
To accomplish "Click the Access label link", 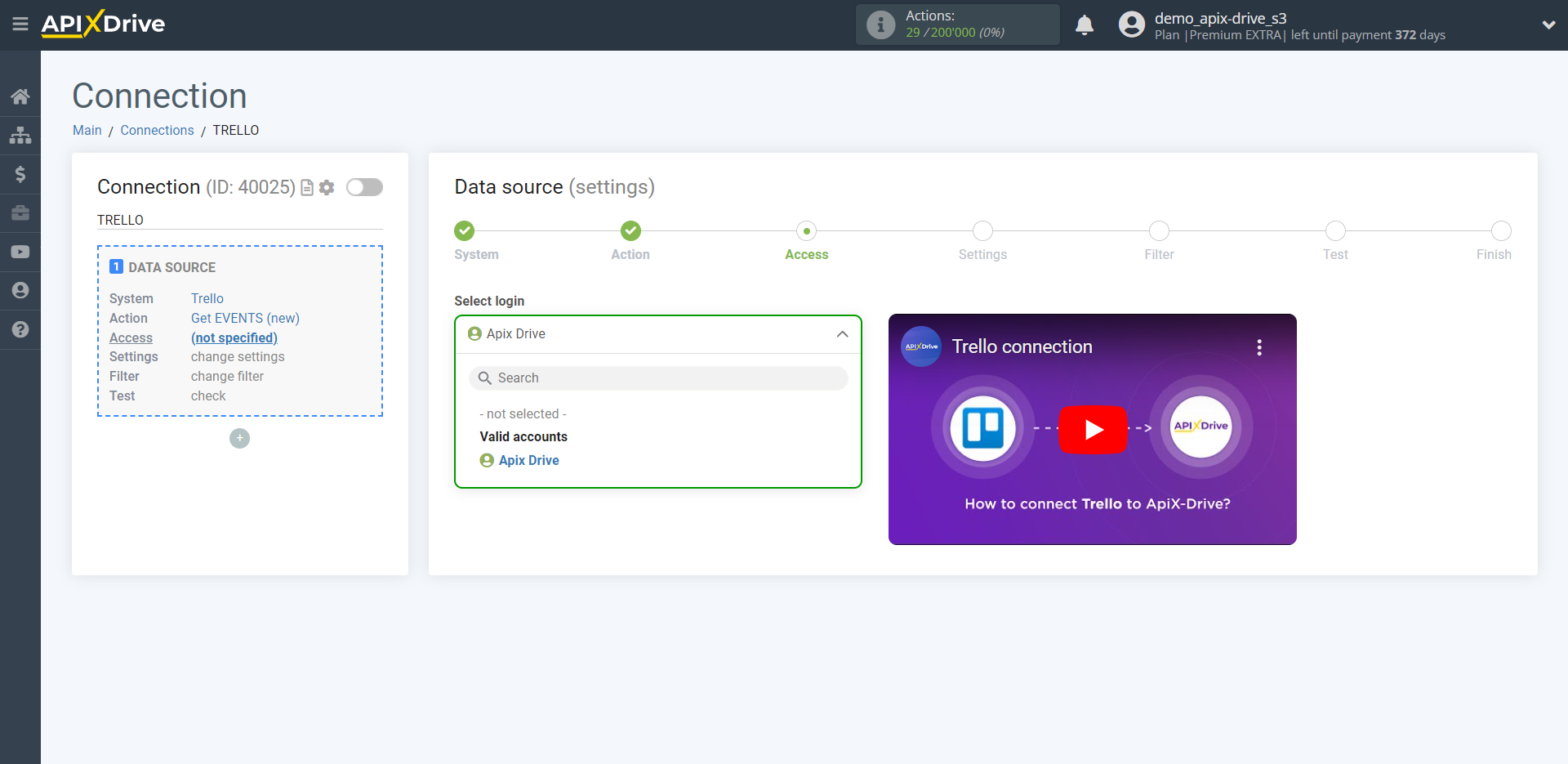I will click(x=131, y=338).
